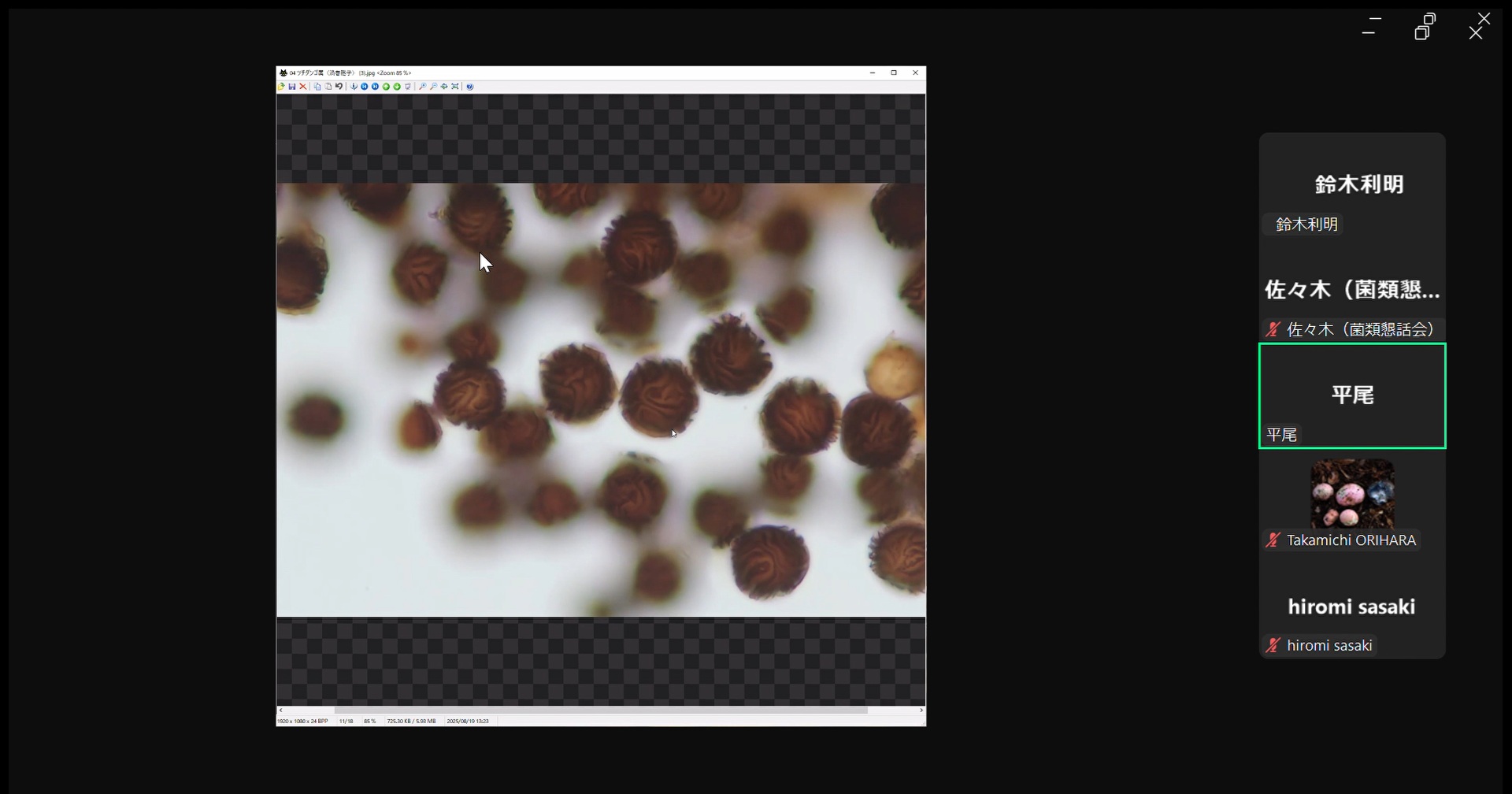1512x794 pixels.
Task: Click muted mic icon beside 佐々木（菌類懇話会）
Action: tap(1273, 329)
